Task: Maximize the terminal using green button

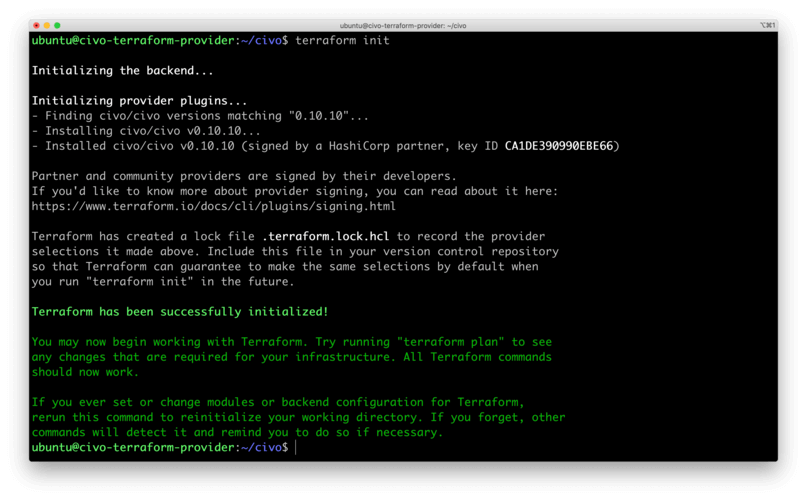Action: tap(57, 25)
